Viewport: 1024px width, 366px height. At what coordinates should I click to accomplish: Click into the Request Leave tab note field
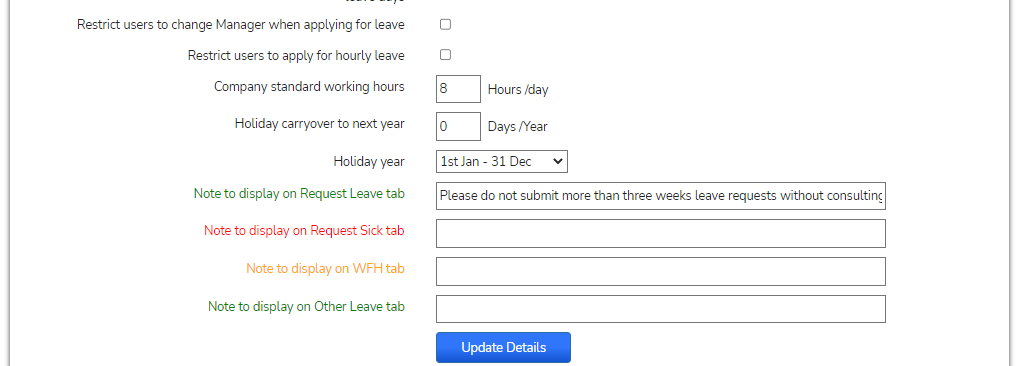pos(661,195)
